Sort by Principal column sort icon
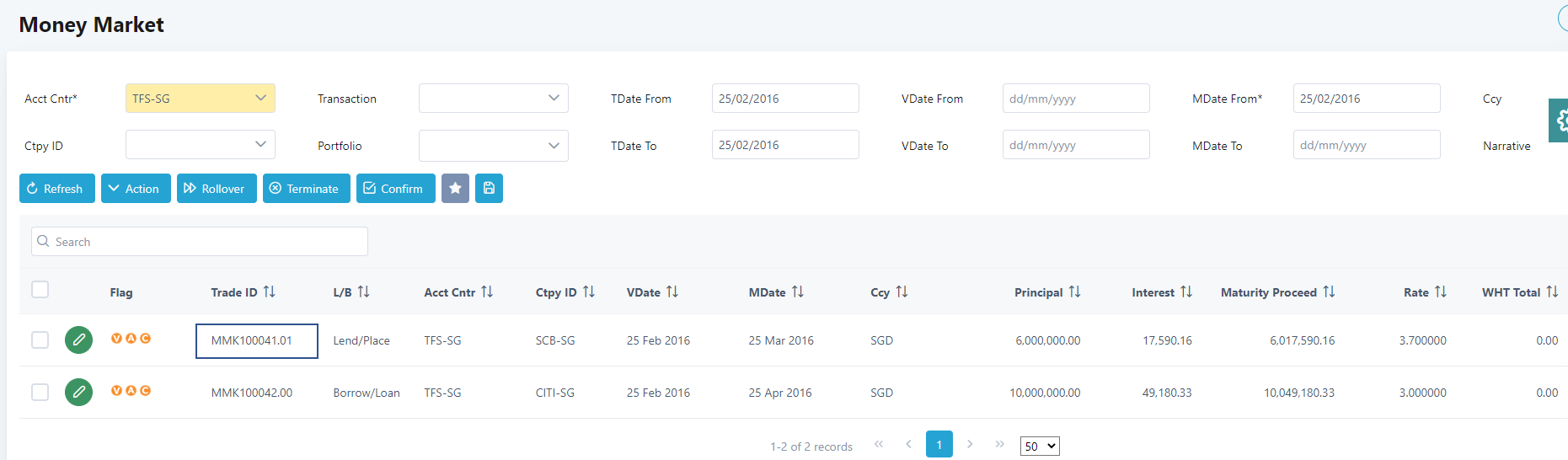The height and width of the screenshot is (460, 1568). pyautogui.click(x=1074, y=292)
